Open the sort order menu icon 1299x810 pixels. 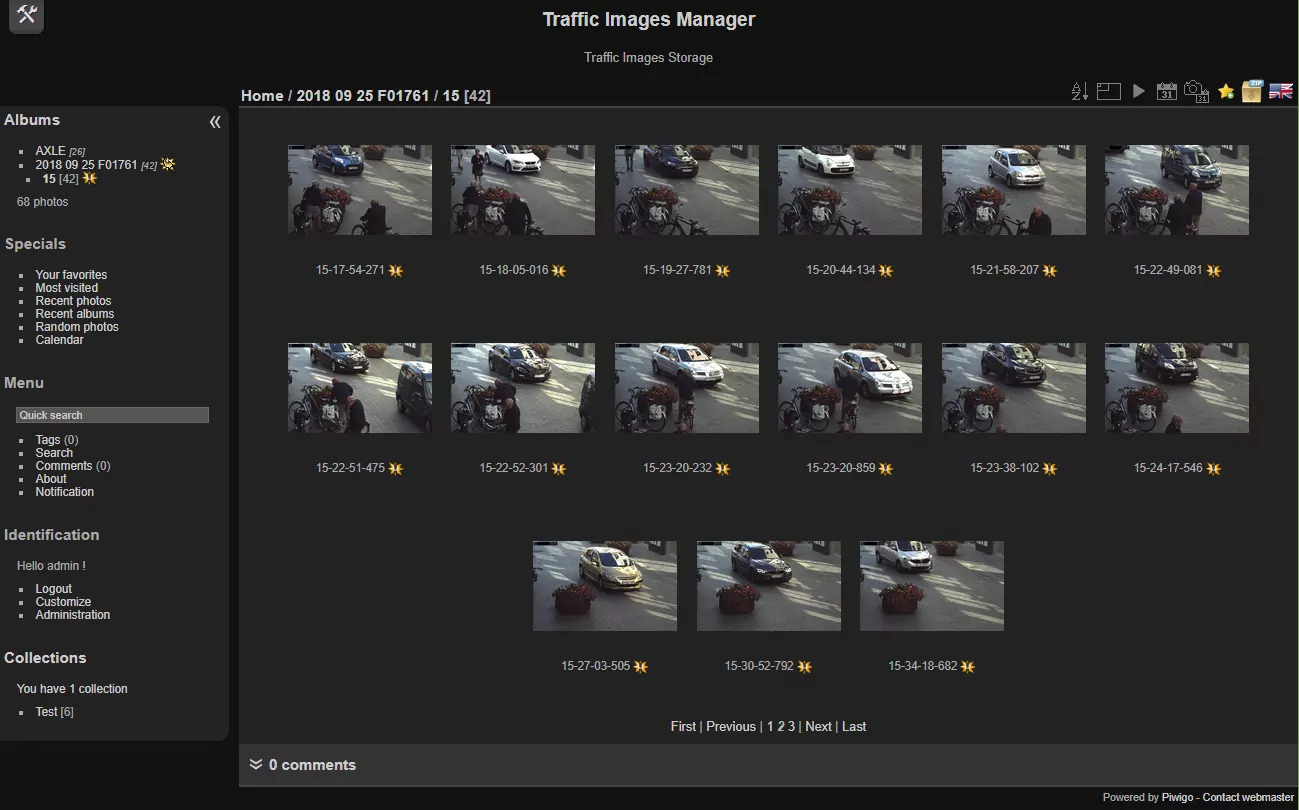[1079, 92]
